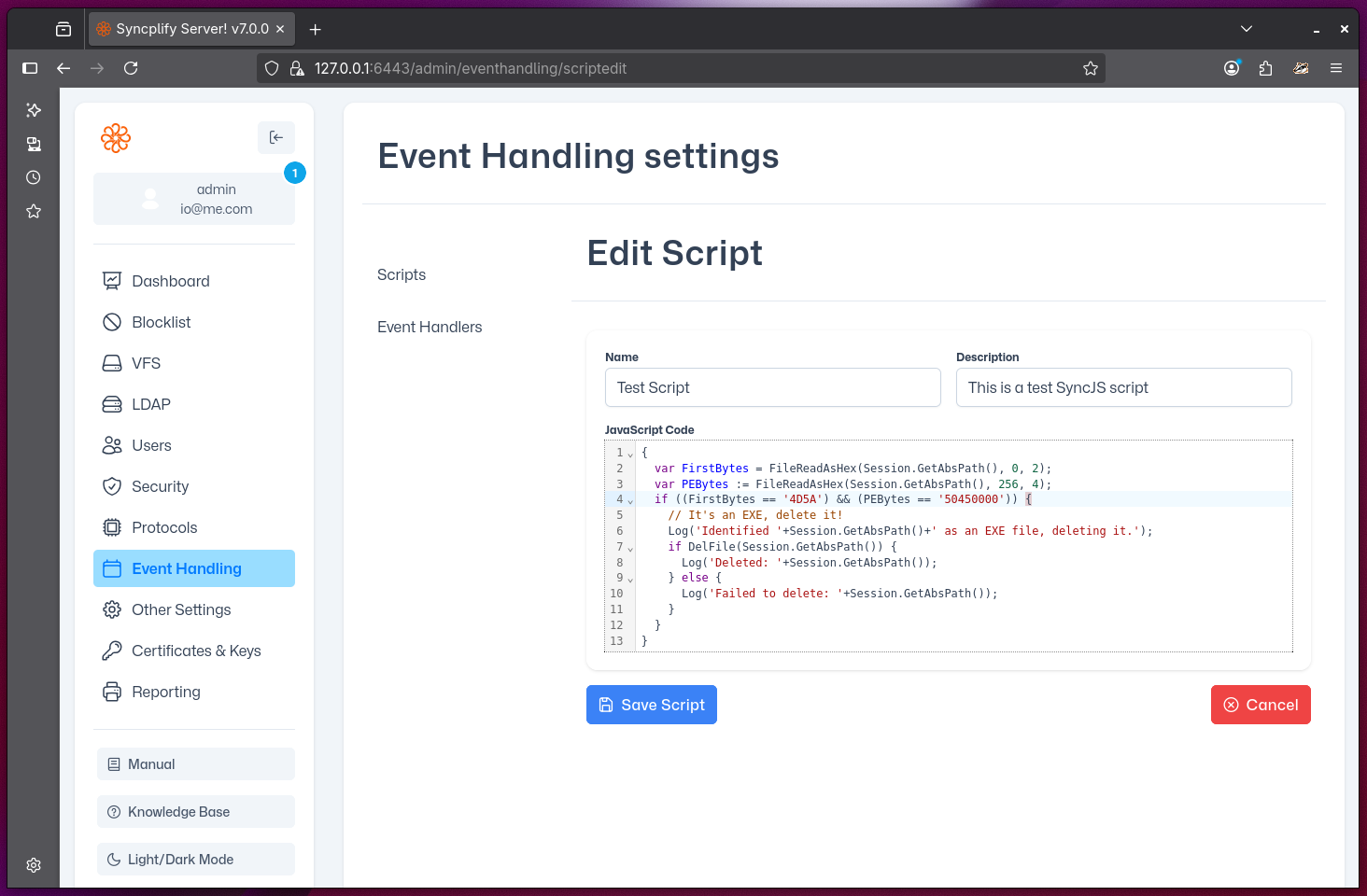
Task: Open Security via the shield icon
Action: [112, 486]
